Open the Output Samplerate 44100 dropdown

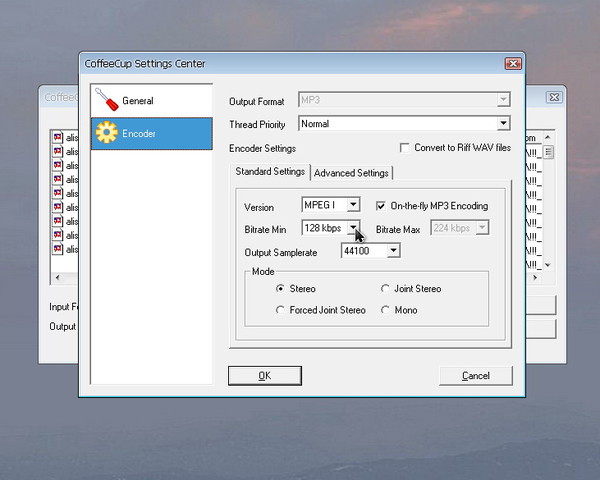point(393,251)
